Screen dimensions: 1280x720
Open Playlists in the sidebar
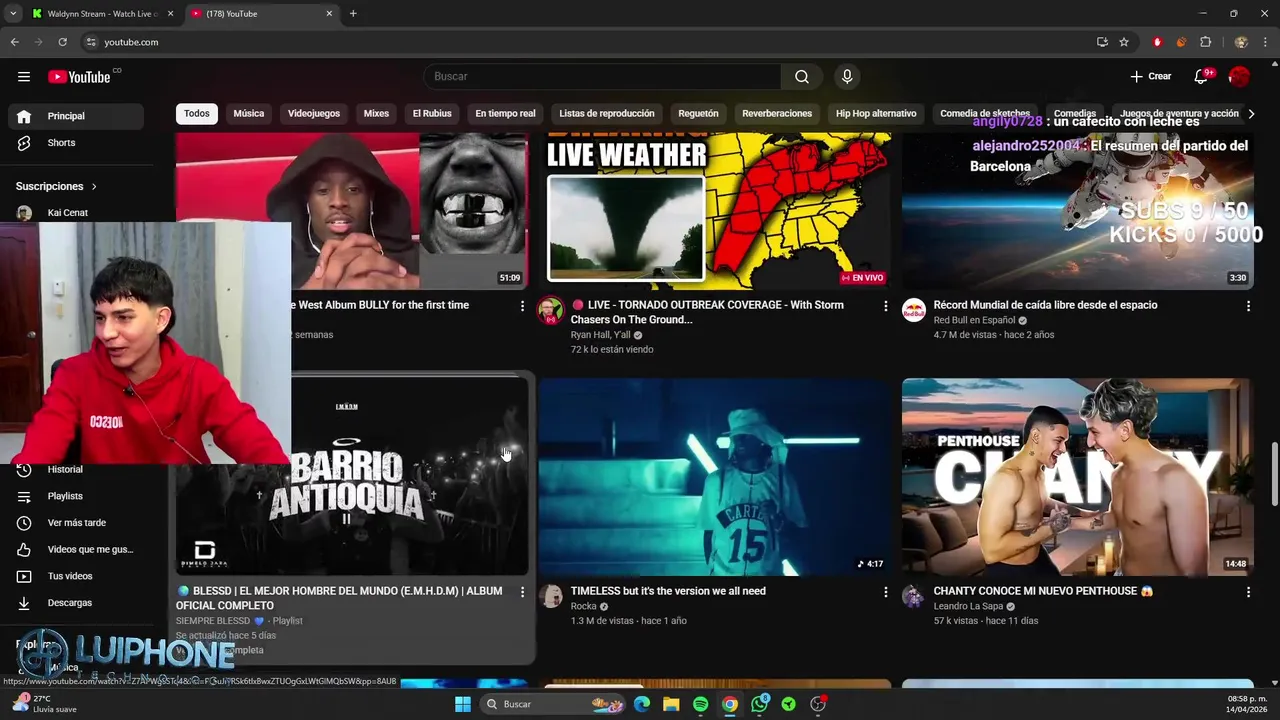tap(76, 496)
